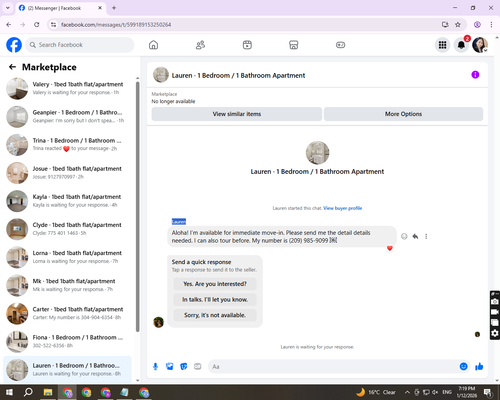Click the heart reaction on Lauren's message
This screenshot has height=400, width=500.
[390, 248]
